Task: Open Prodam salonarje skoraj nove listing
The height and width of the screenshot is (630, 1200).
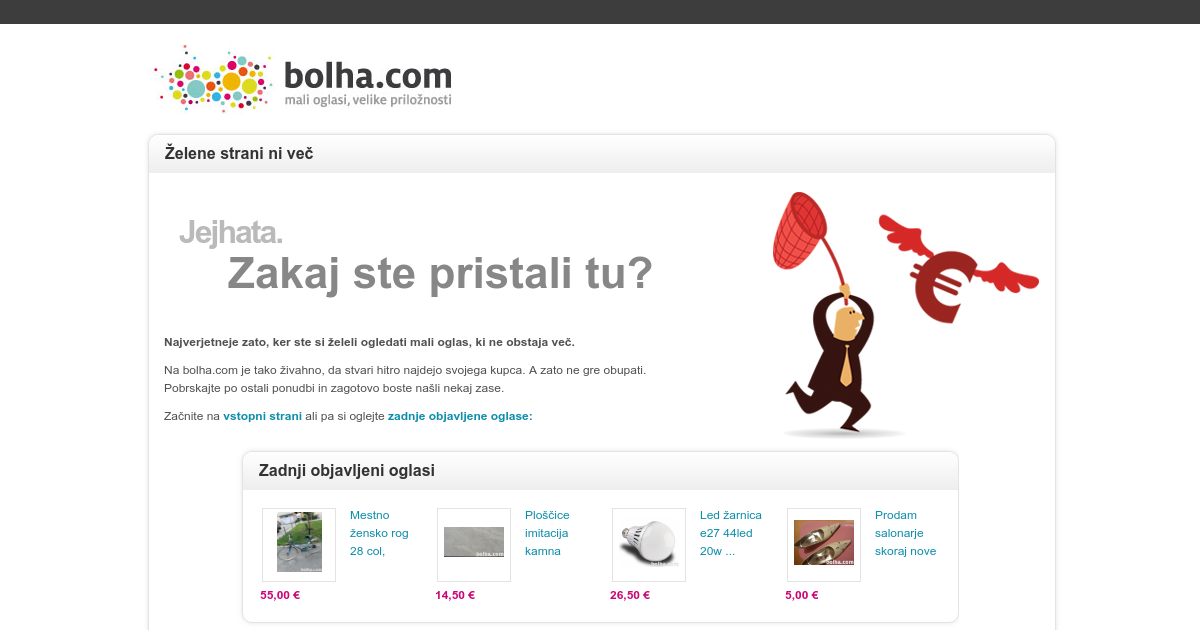Action: (906, 533)
